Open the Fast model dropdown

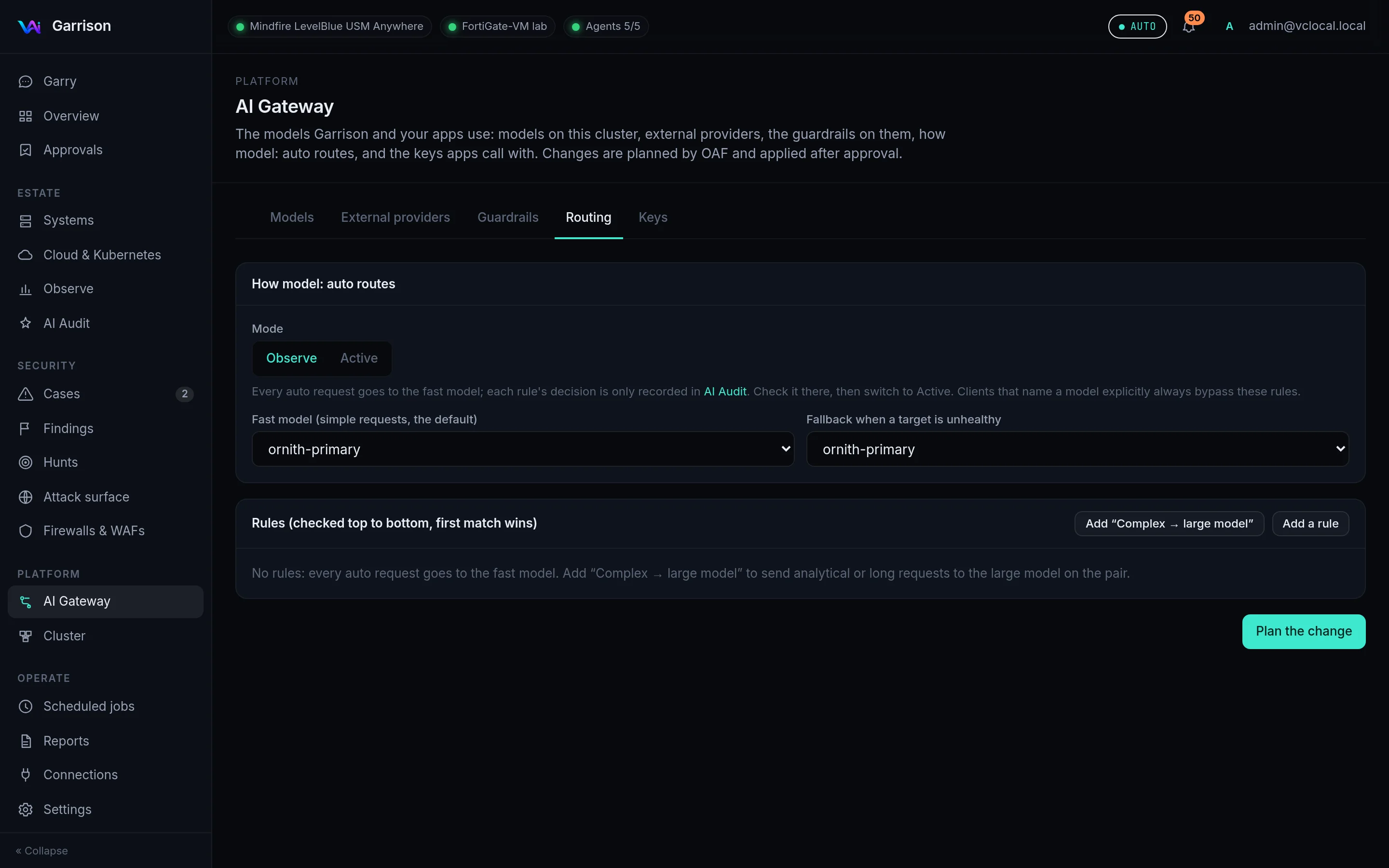[x=522, y=449]
